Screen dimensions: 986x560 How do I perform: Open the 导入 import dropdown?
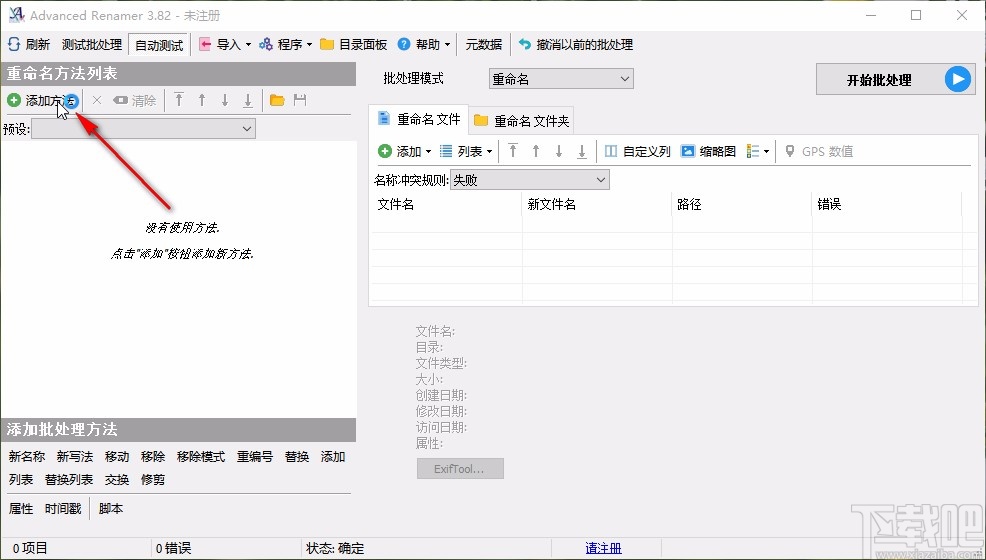[225, 45]
